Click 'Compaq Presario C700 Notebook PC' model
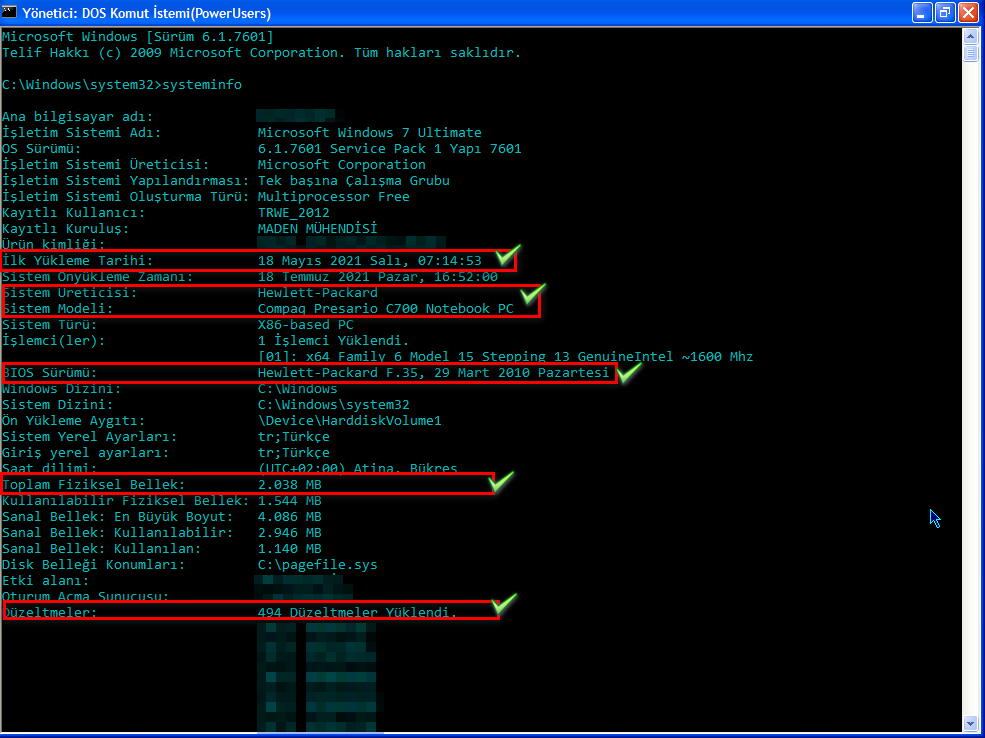The image size is (985, 738). (x=386, y=309)
